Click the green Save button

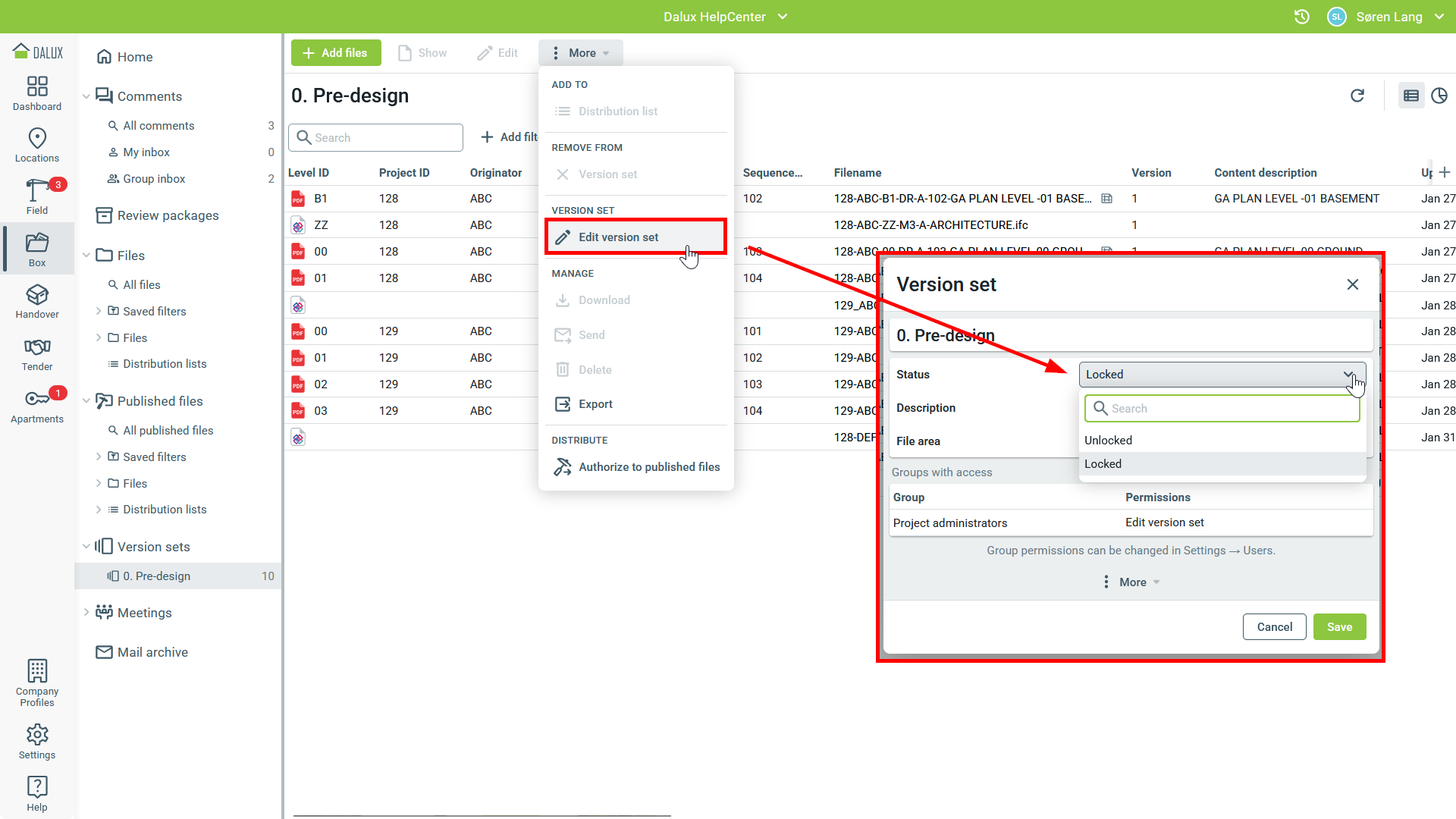coord(1339,627)
